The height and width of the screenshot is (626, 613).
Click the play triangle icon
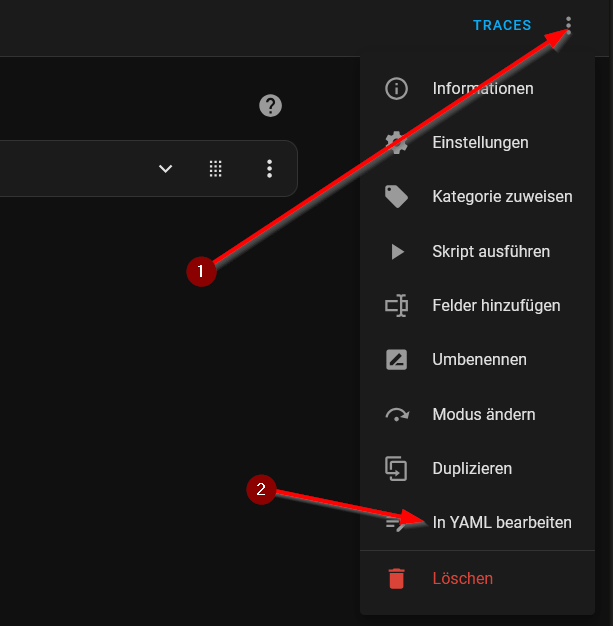pos(397,252)
